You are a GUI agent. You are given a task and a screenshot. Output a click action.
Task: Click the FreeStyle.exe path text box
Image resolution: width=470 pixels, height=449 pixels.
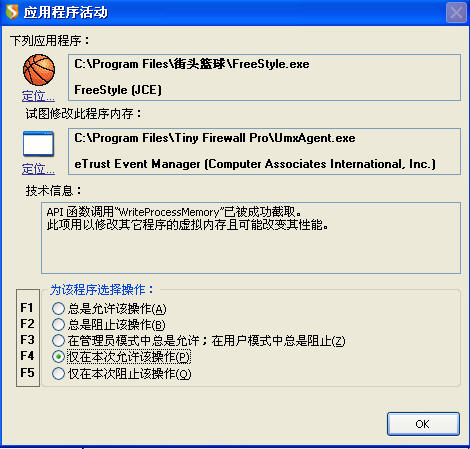[x=264, y=77]
